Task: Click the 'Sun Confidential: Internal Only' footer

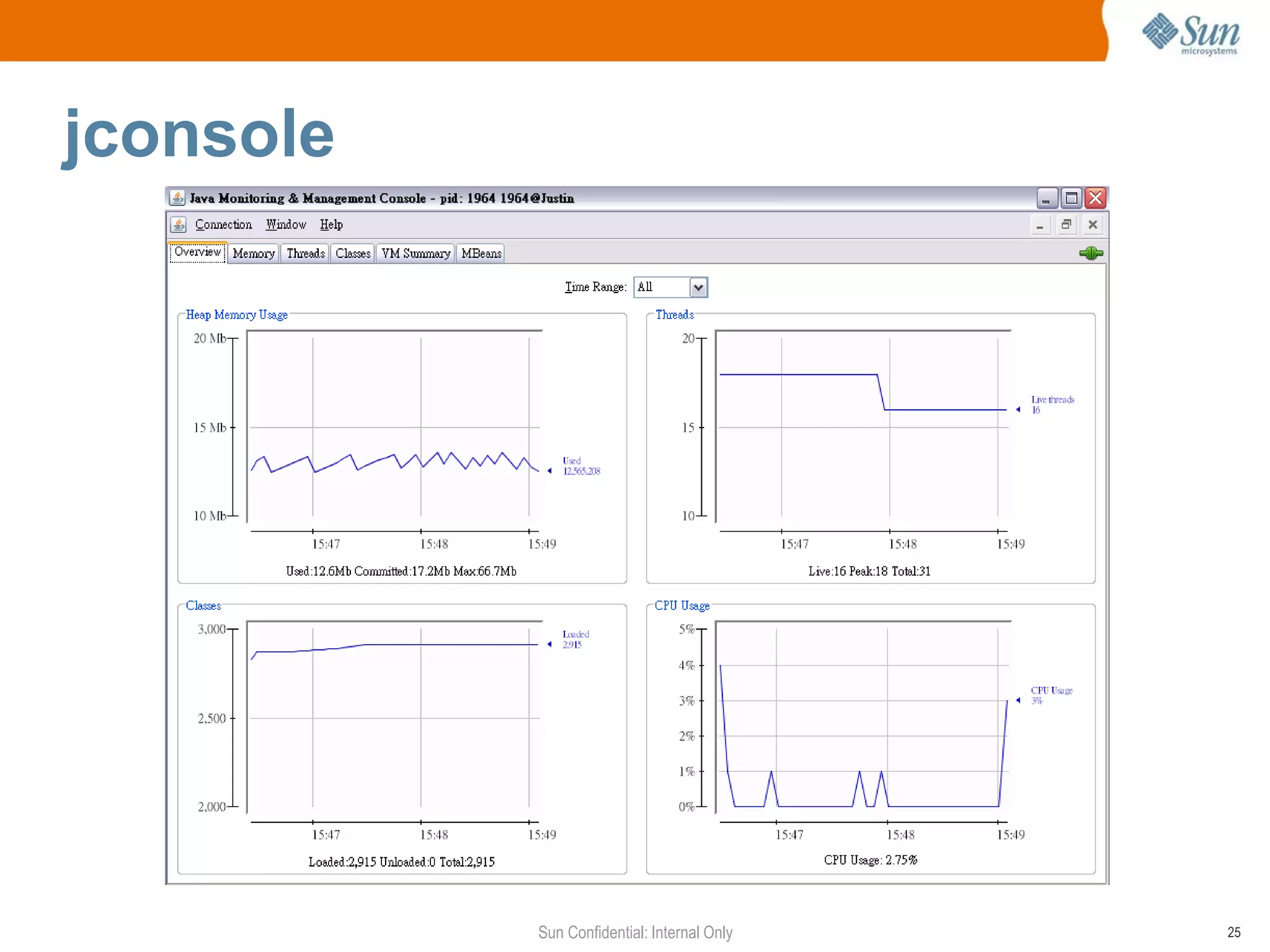Action: coord(635,932)
